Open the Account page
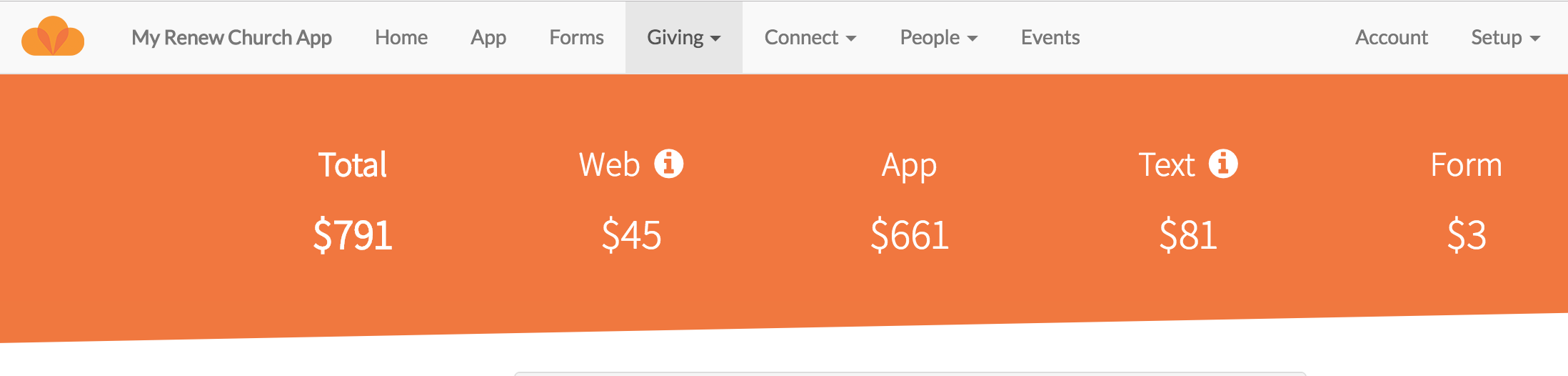Screen dimensions: 1568x376 (x=1392, y=37)
